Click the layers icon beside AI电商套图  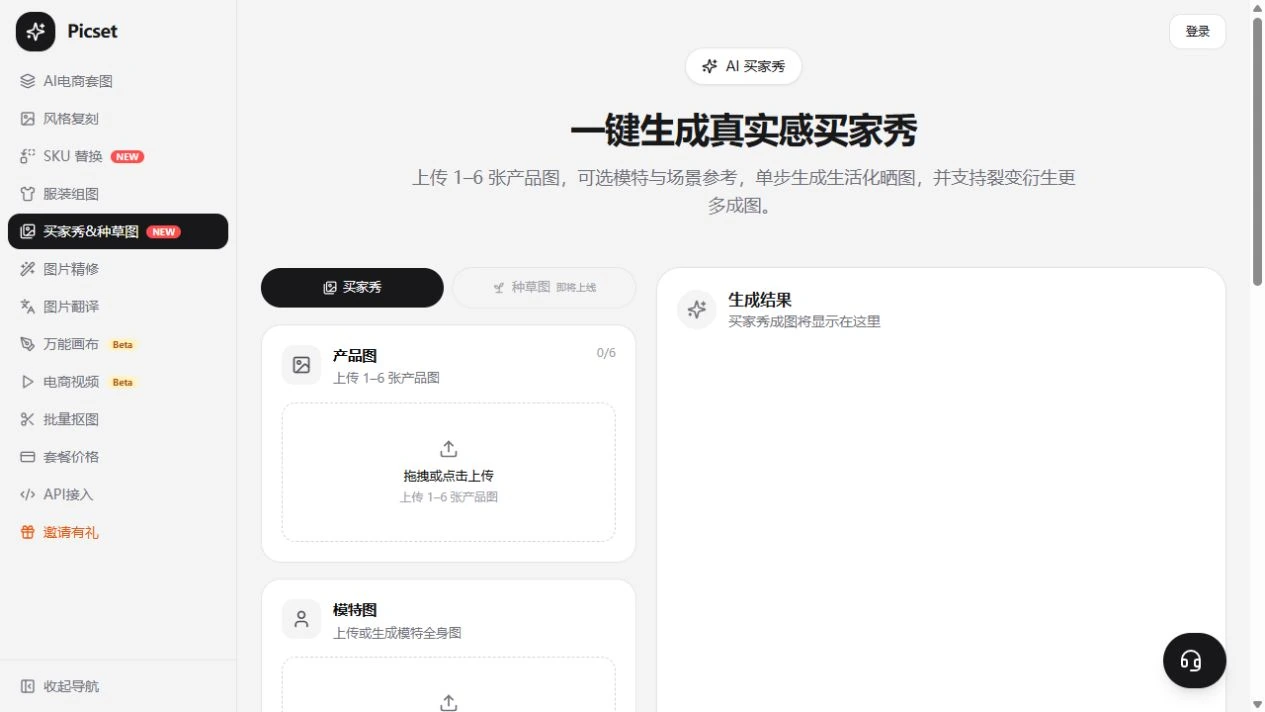click(28, 81)
